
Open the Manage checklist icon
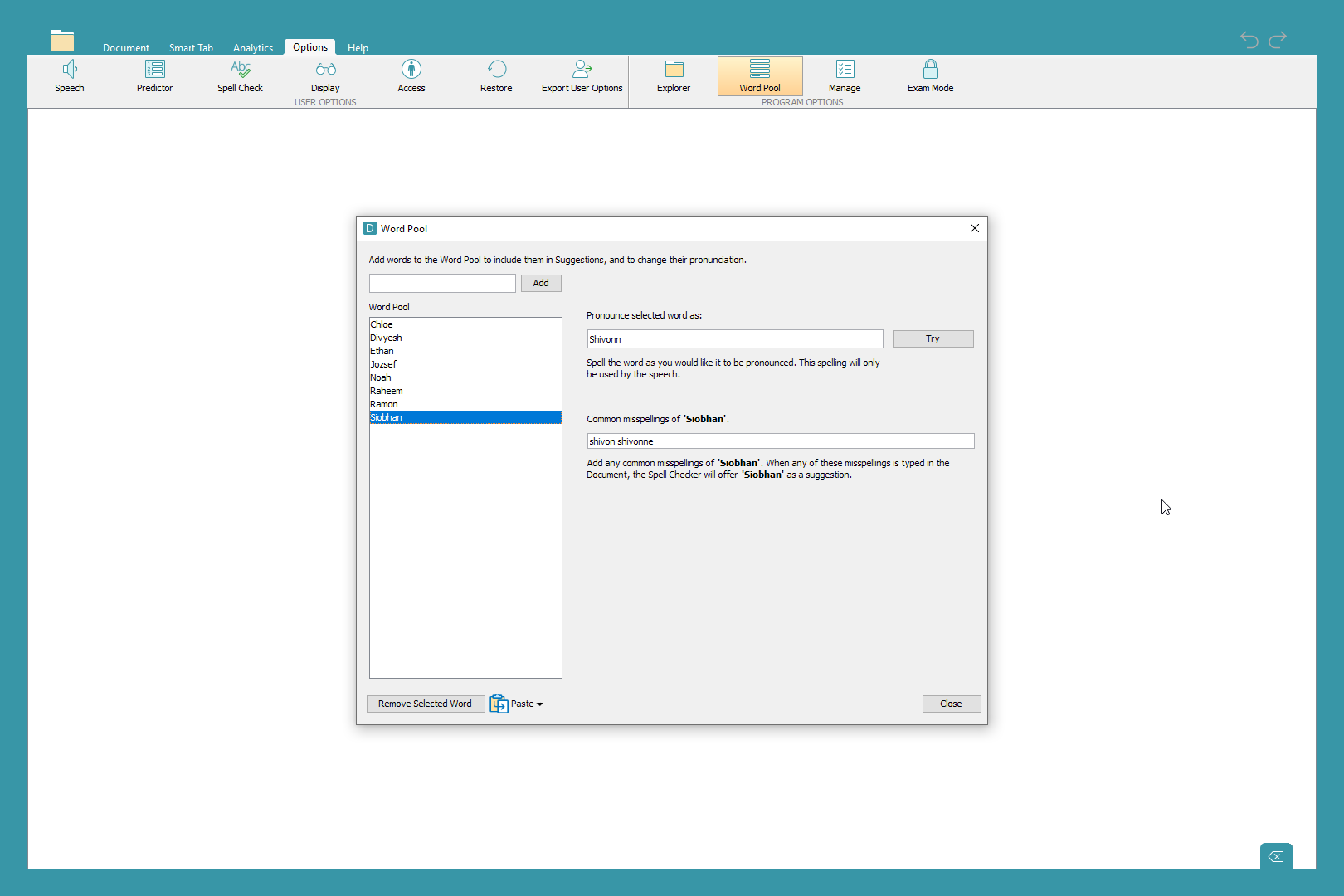coord(845,70)
